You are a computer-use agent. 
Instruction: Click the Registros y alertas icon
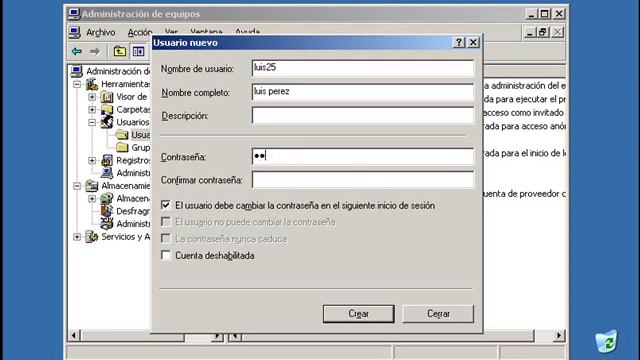click(107, 160)
